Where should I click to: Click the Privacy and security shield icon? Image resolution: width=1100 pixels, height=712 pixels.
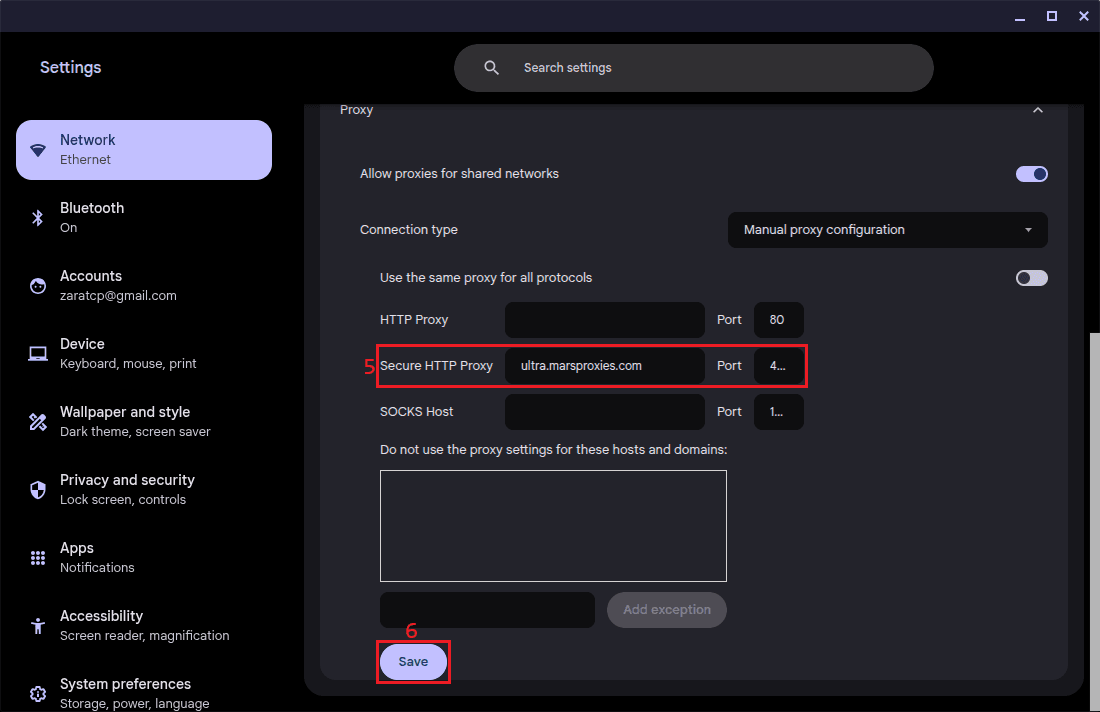tap(38, 490)
